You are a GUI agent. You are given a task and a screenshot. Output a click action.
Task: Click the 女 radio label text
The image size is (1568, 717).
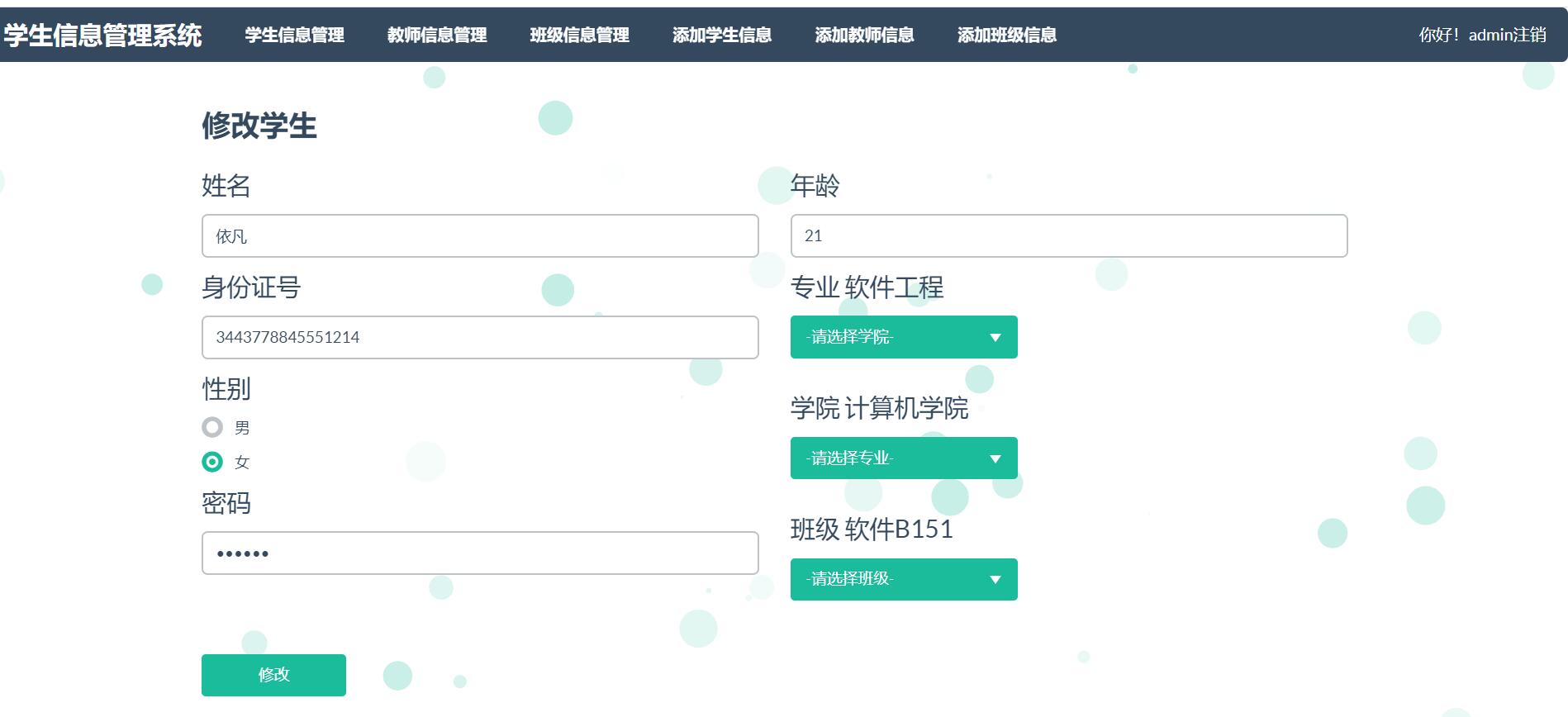(242, 463)
